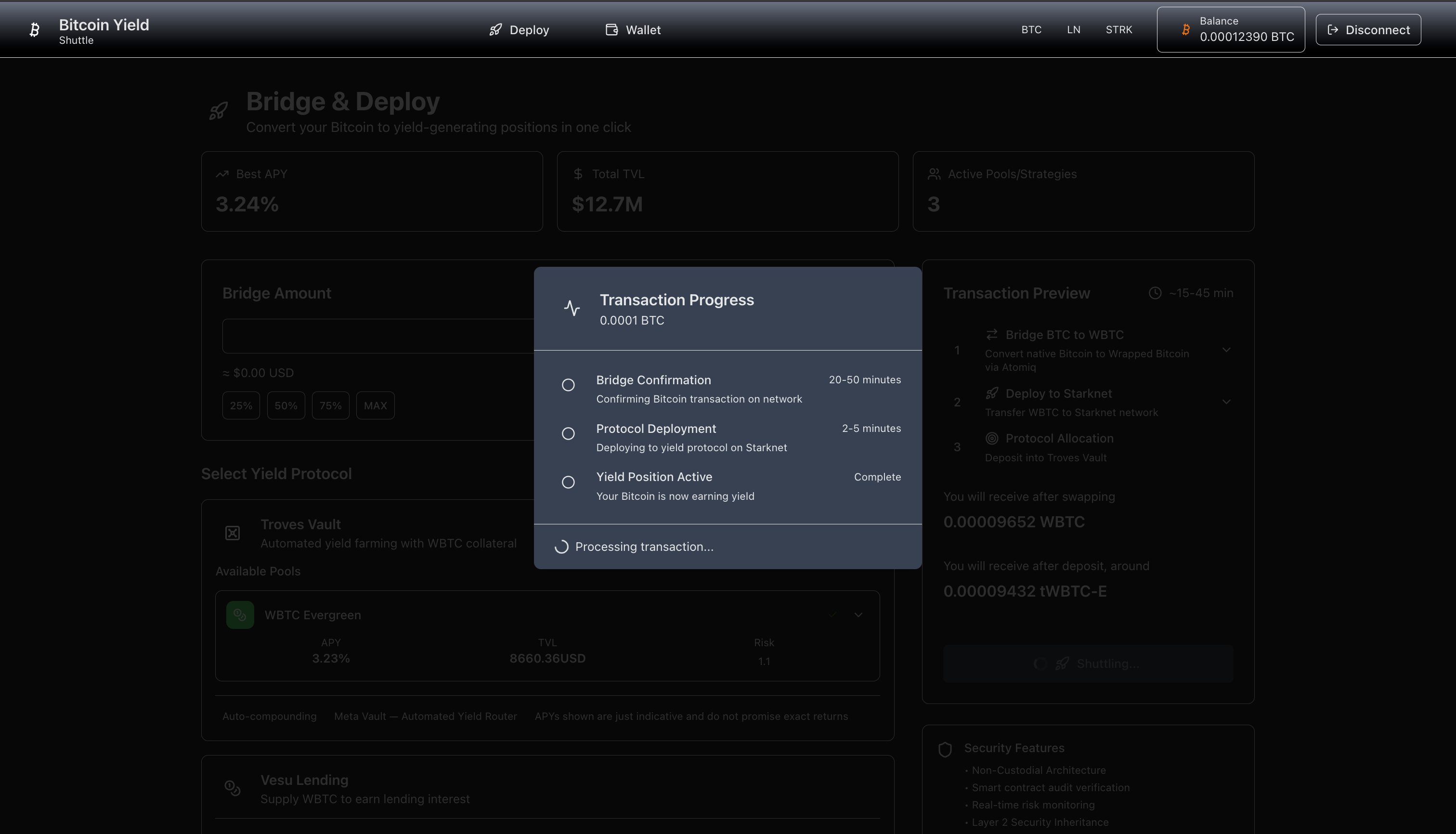1456x834 pixels.
Task: Click the Bridge Amount input field
Action: [x=378, y=336]
